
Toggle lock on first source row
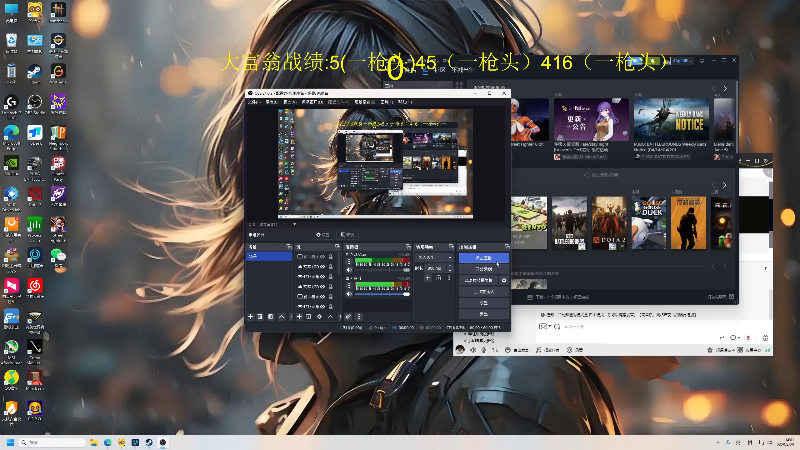pos(331,257)
